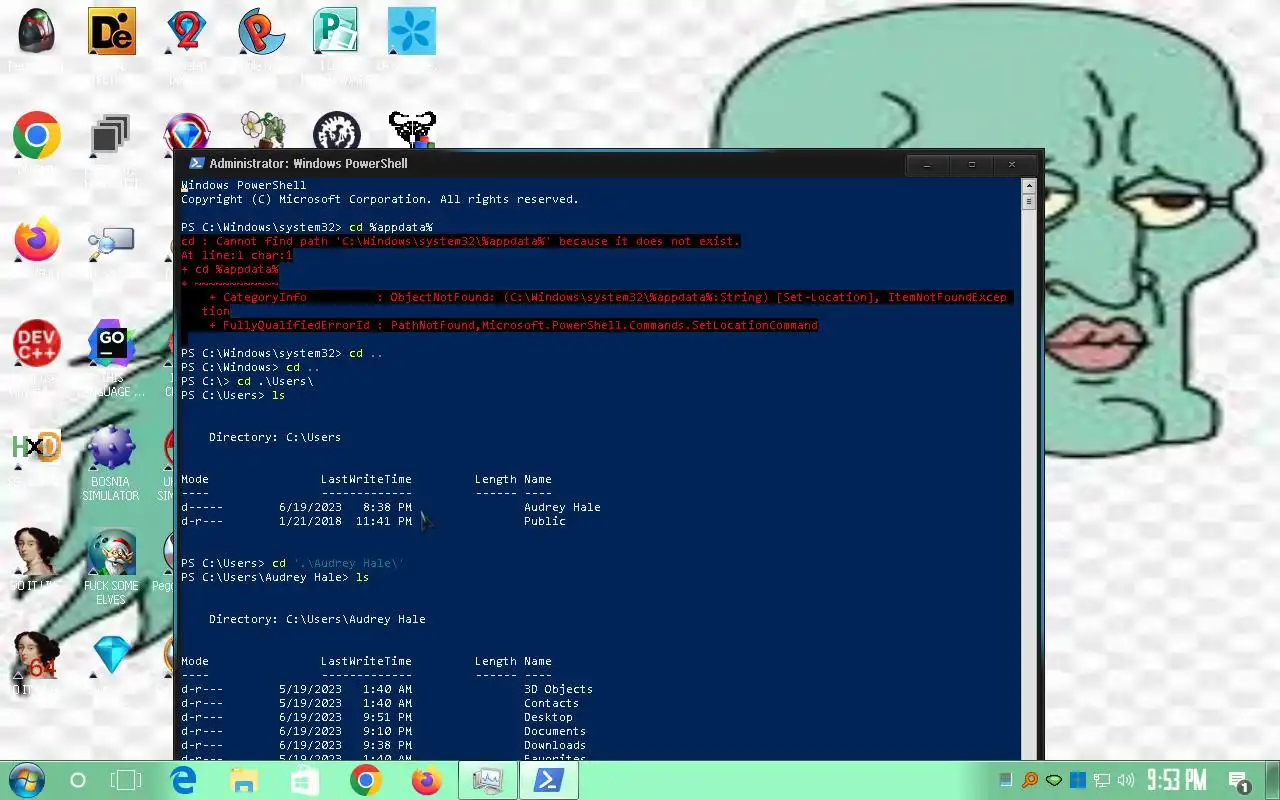Click the 'Audrey Hale' directory entry
Screen dimensions: 1280x800
pyautogui.click(x=562, y=507)
